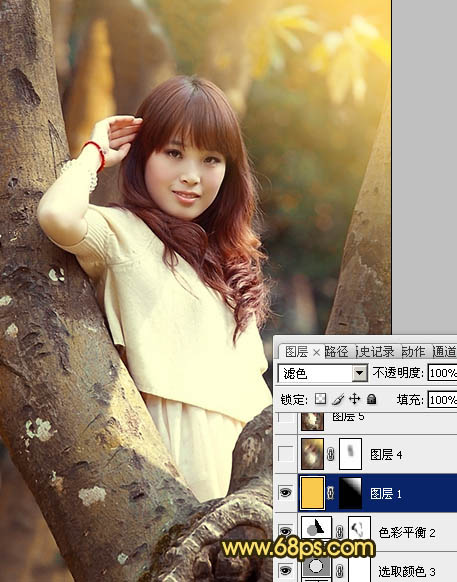Image resolution: width=457 pixels, height=582 pixels.
Task: Open the 动作 actions tab
Action: 414,351
